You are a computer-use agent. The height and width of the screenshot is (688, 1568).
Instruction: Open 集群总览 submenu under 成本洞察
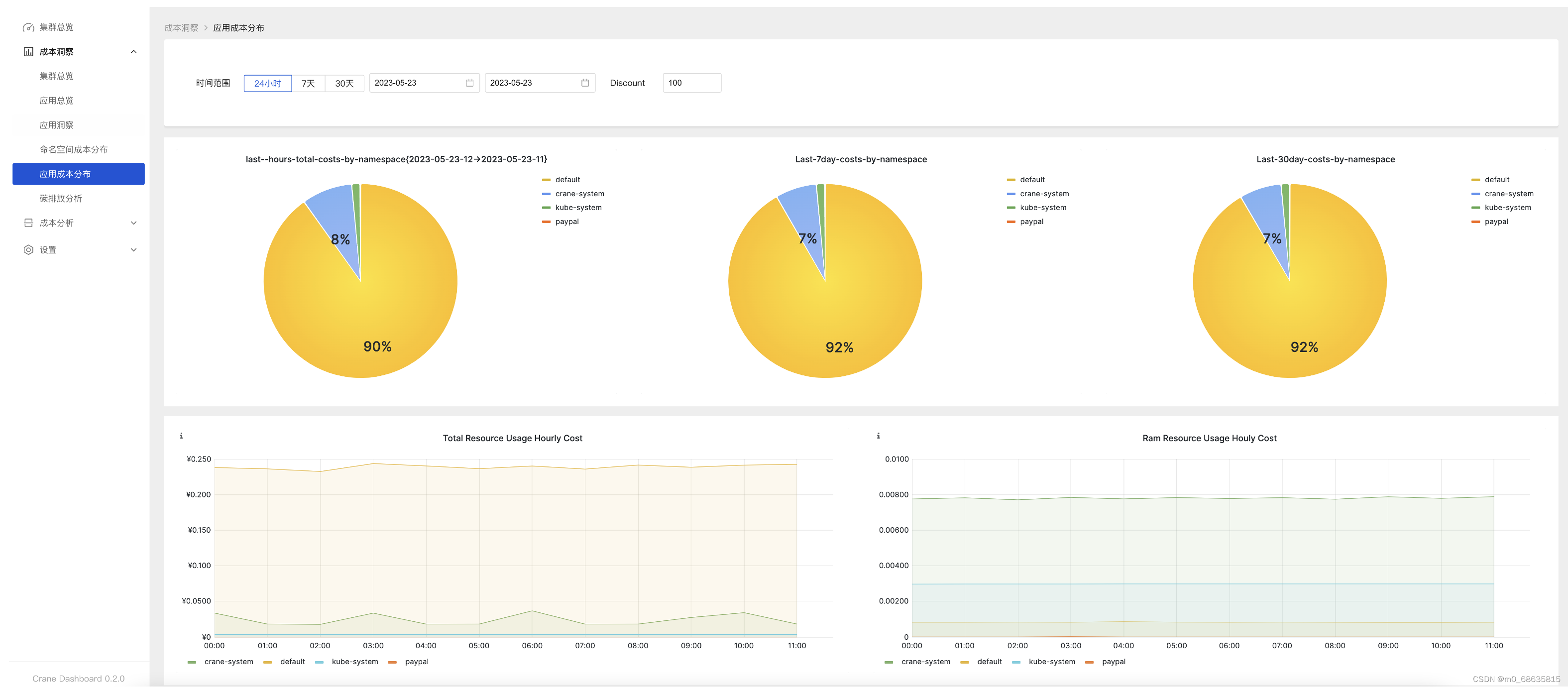tap(79, 76)
